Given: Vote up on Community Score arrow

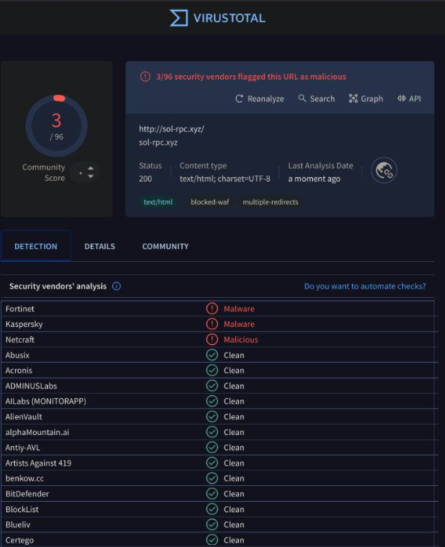Looking at the screenshot, I should [91, 168].
